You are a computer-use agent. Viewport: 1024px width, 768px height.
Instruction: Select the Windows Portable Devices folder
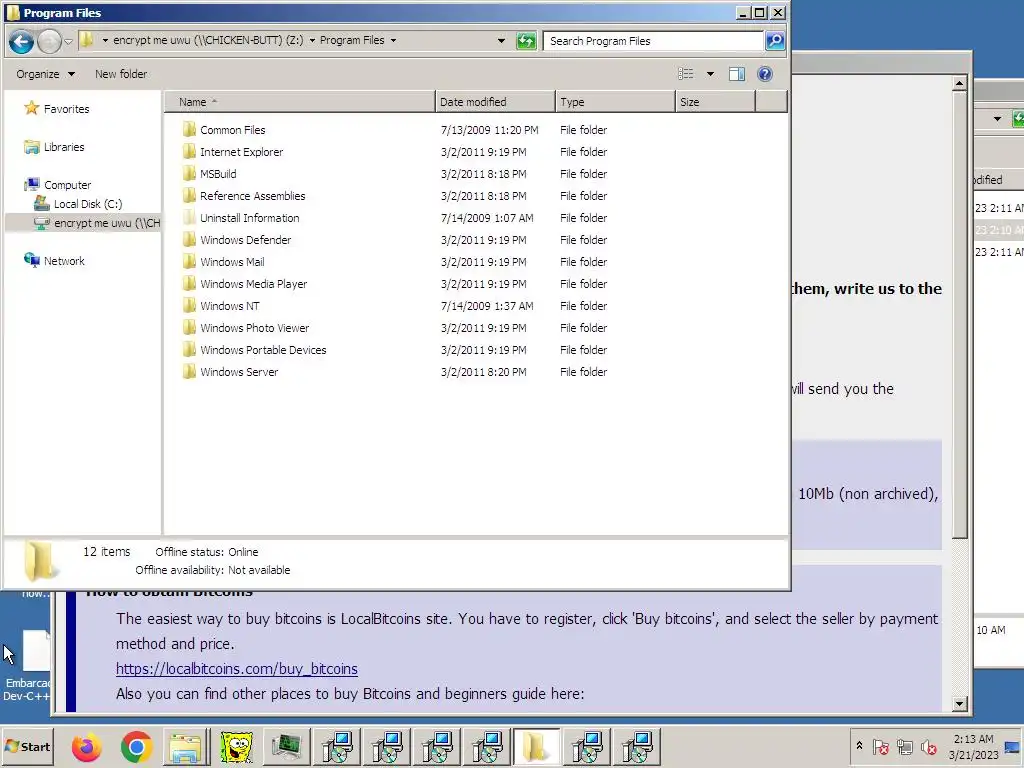pos(263,350)
